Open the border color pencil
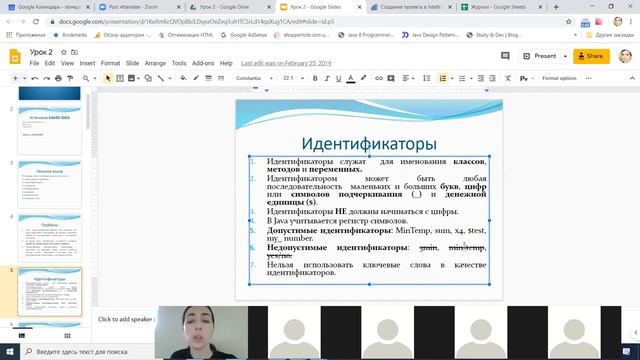The width and height of the screenshot is (640, 360). 196,78
